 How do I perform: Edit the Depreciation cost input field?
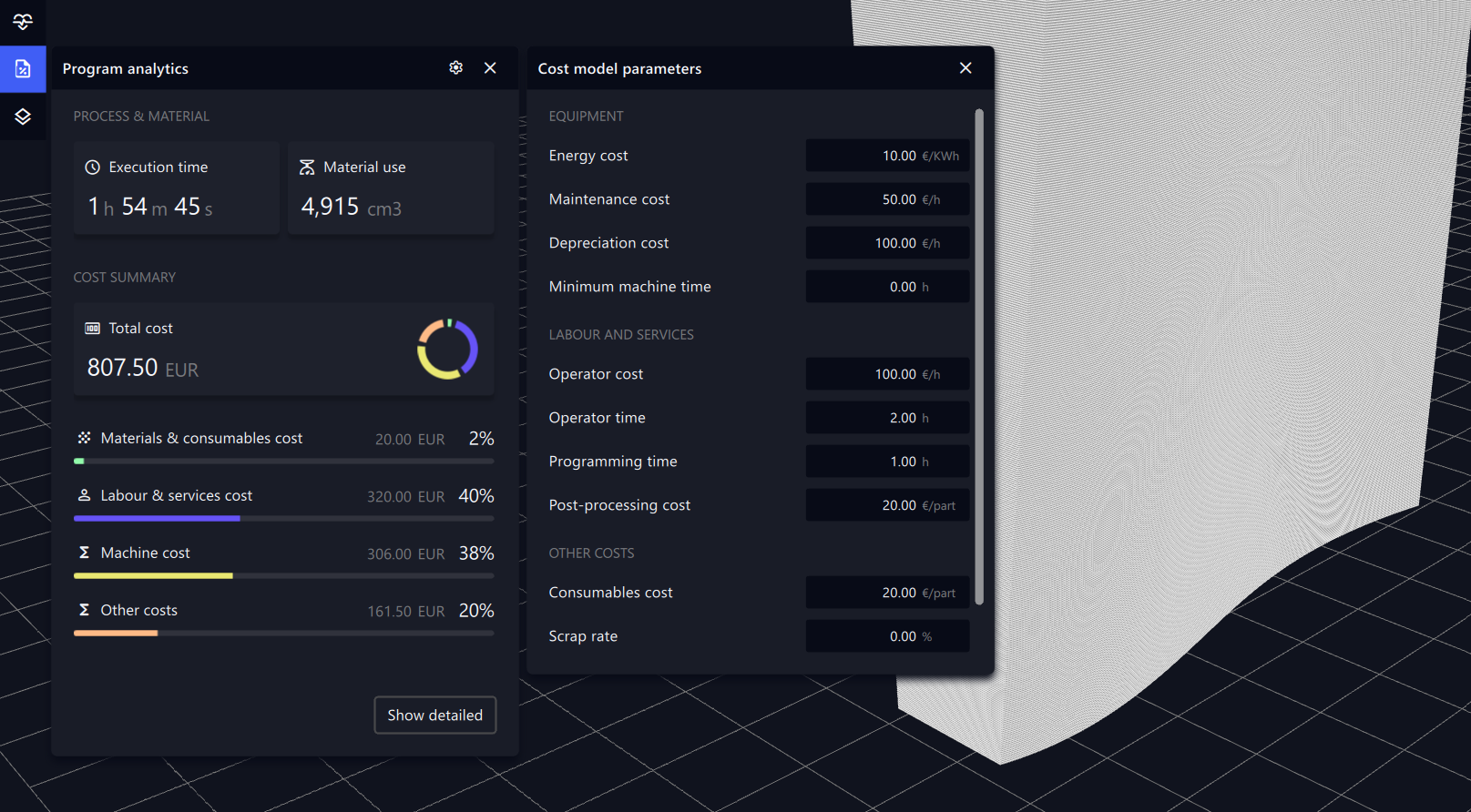click(887, 243)
